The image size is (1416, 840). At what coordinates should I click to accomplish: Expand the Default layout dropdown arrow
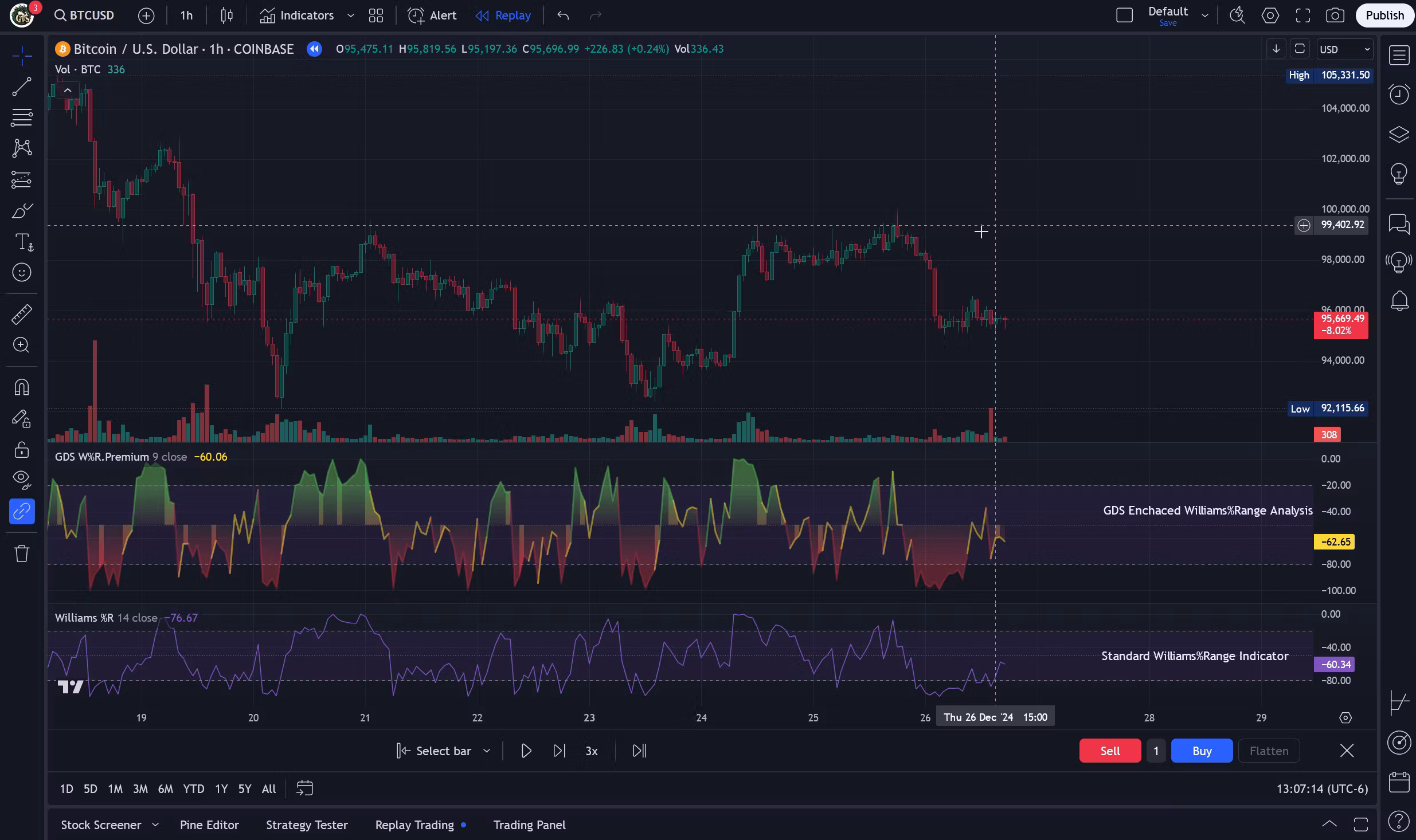[x=1204, y=15]
